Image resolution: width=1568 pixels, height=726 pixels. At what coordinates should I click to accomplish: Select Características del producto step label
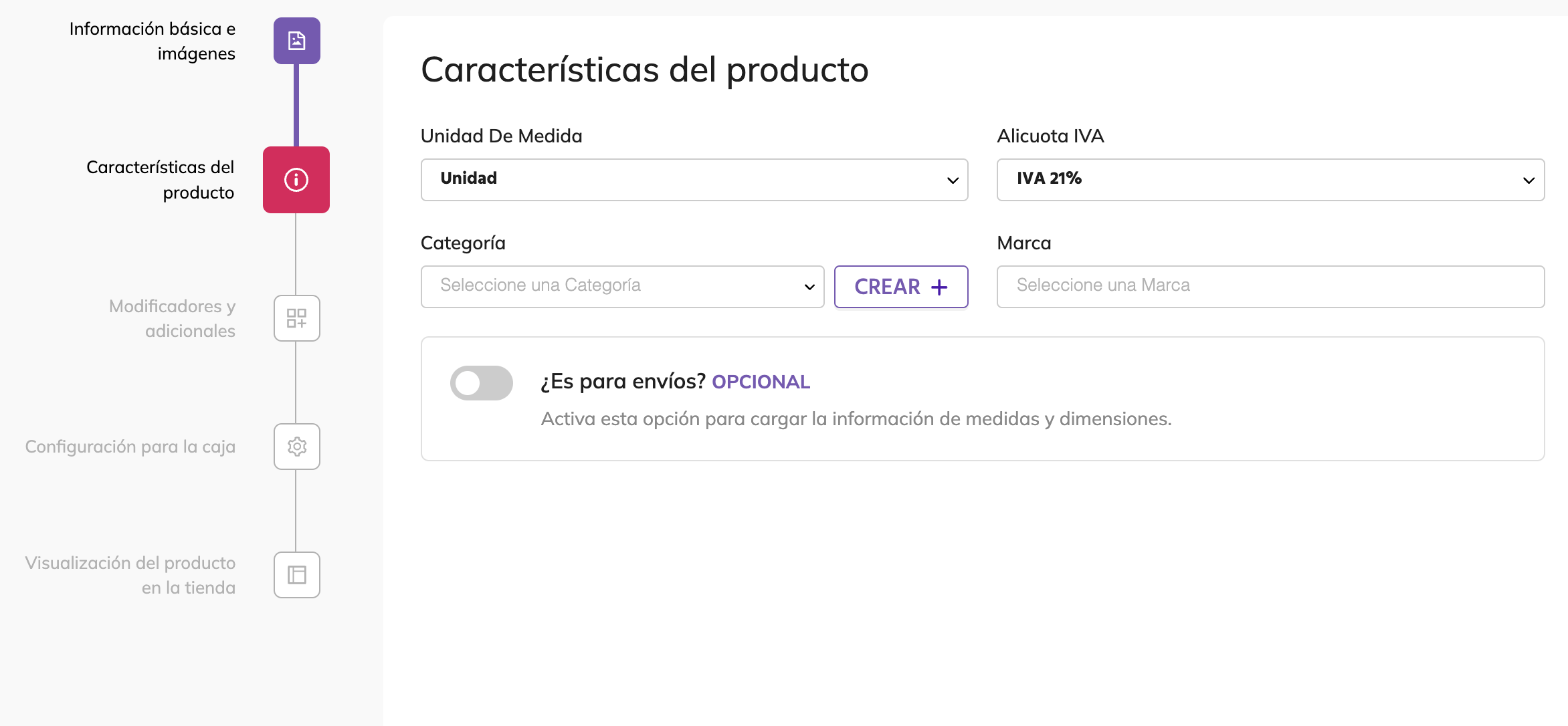pos(161,180)
